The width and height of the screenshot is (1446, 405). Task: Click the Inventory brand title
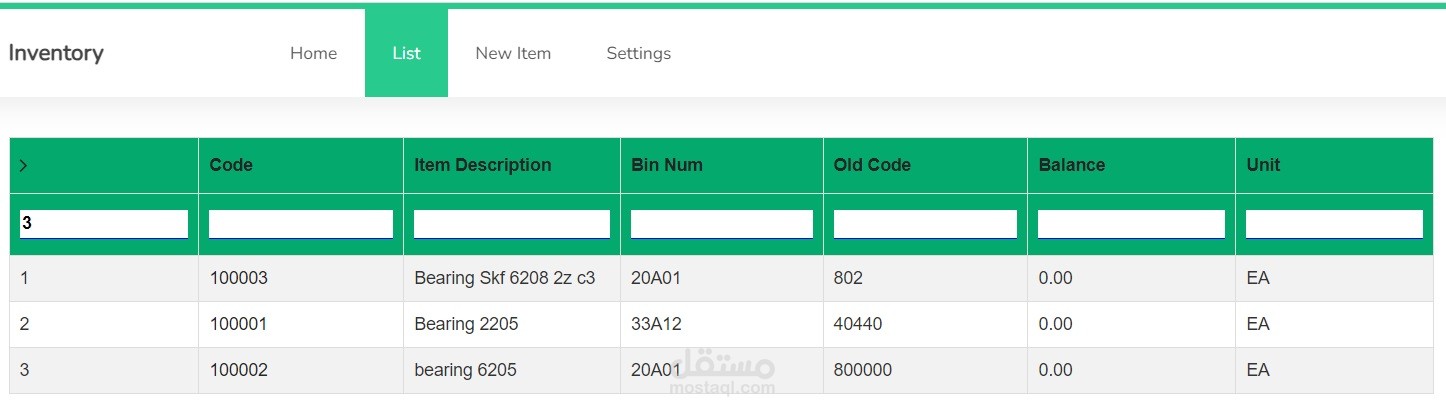tap(56, 53)
